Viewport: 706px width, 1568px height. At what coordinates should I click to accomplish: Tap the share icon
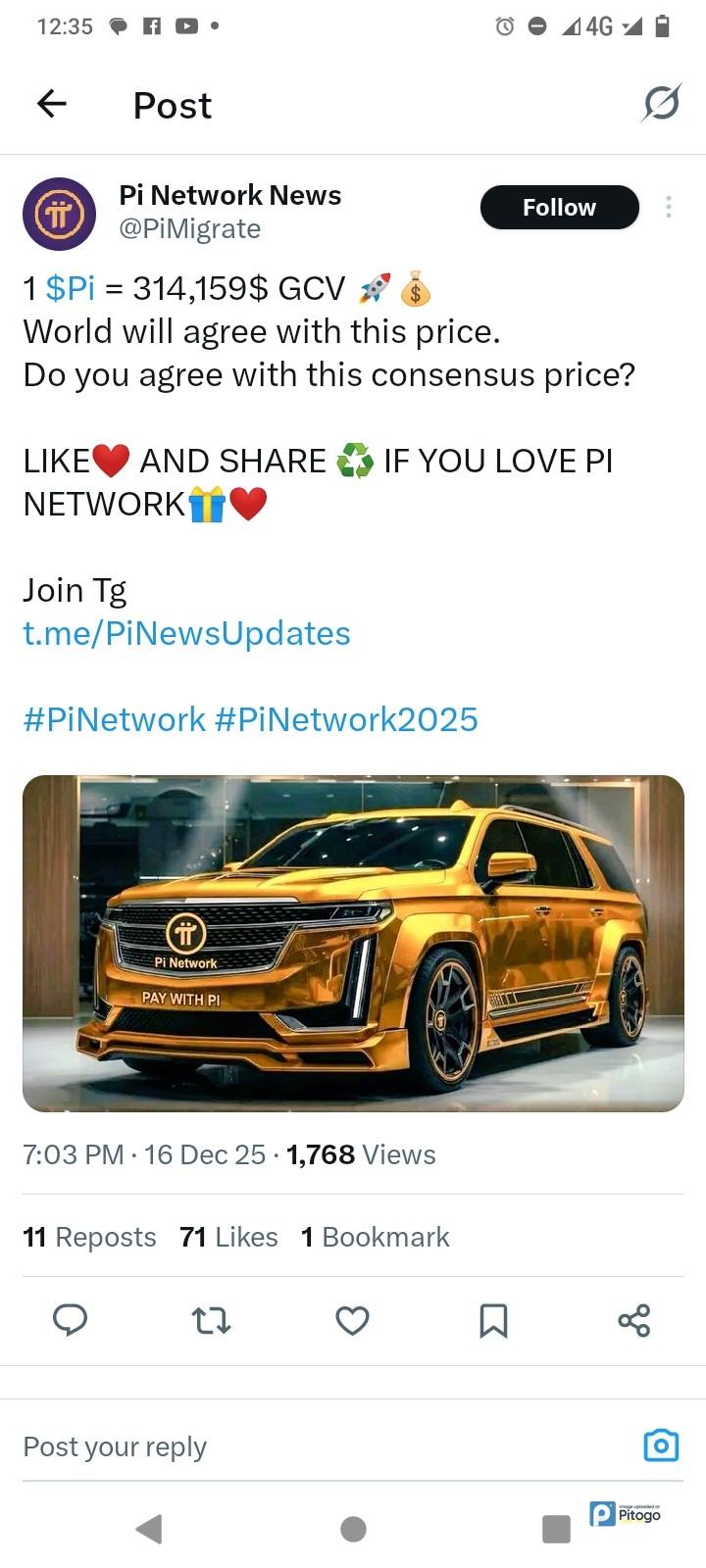tap(634, 1320)
